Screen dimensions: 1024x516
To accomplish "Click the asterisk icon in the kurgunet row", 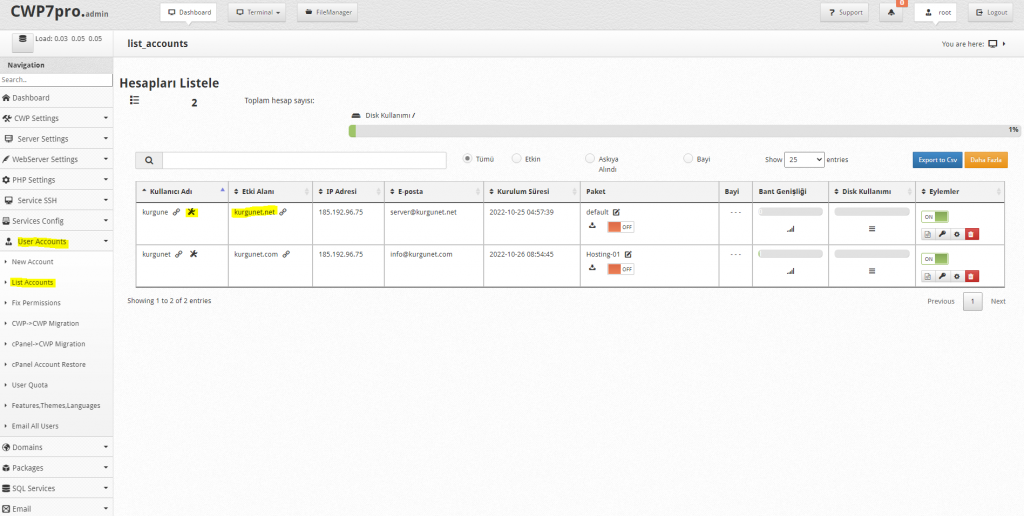I will coord(193,254).
